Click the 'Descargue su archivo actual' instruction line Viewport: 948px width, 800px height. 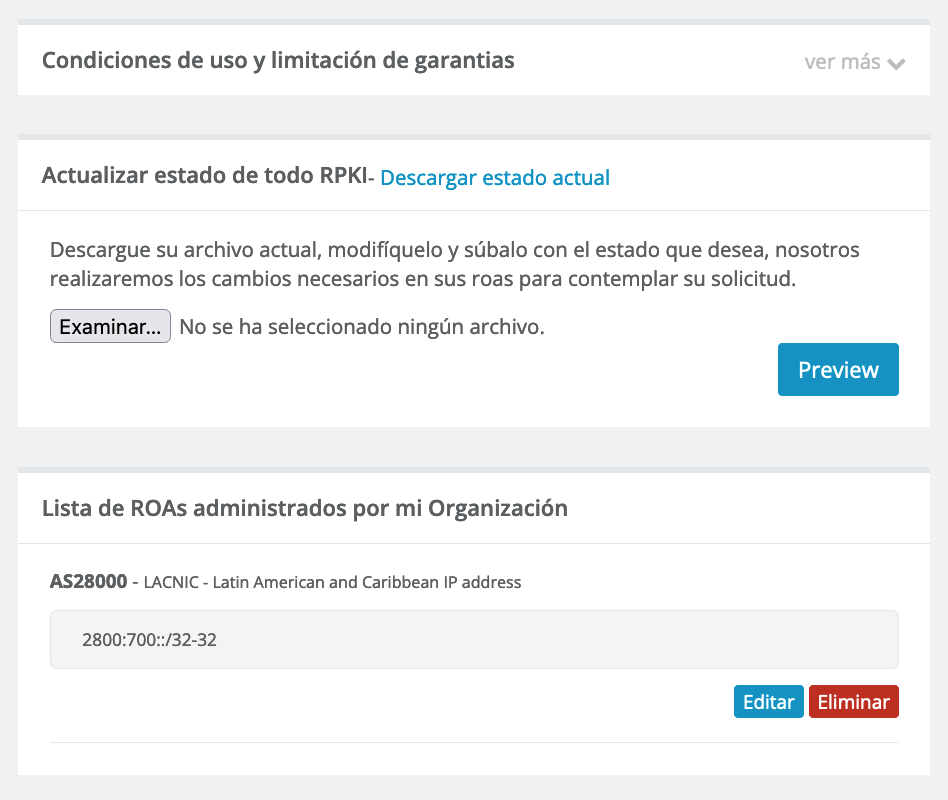(x=454, y=249)
